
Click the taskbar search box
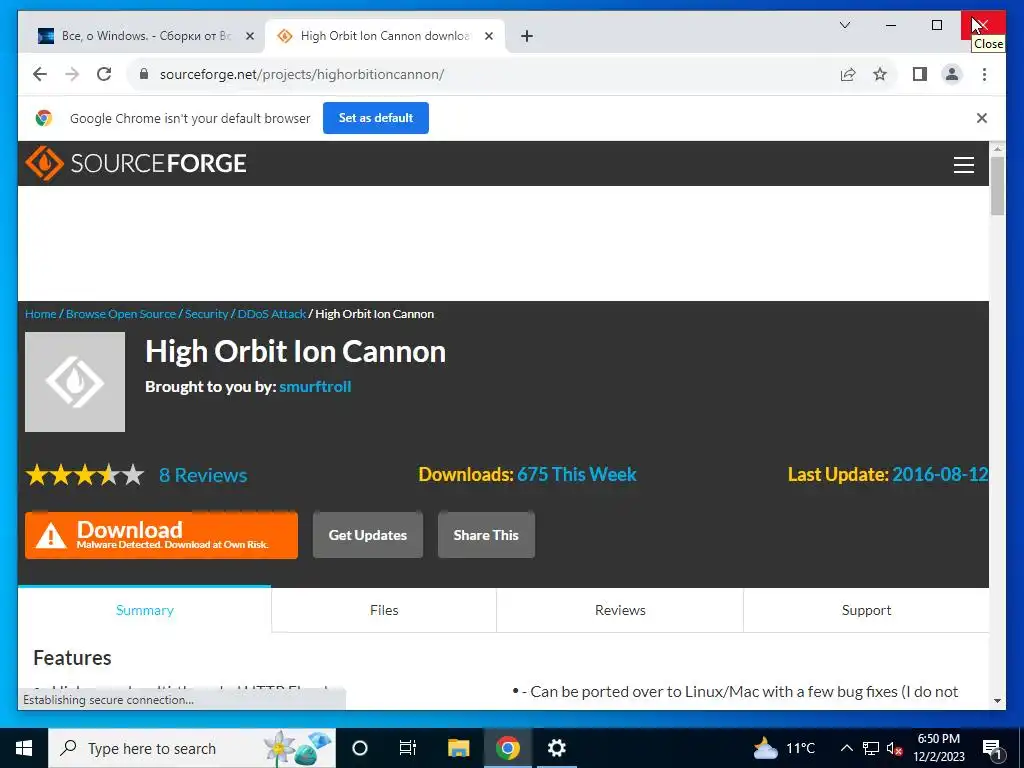[192, 748]
